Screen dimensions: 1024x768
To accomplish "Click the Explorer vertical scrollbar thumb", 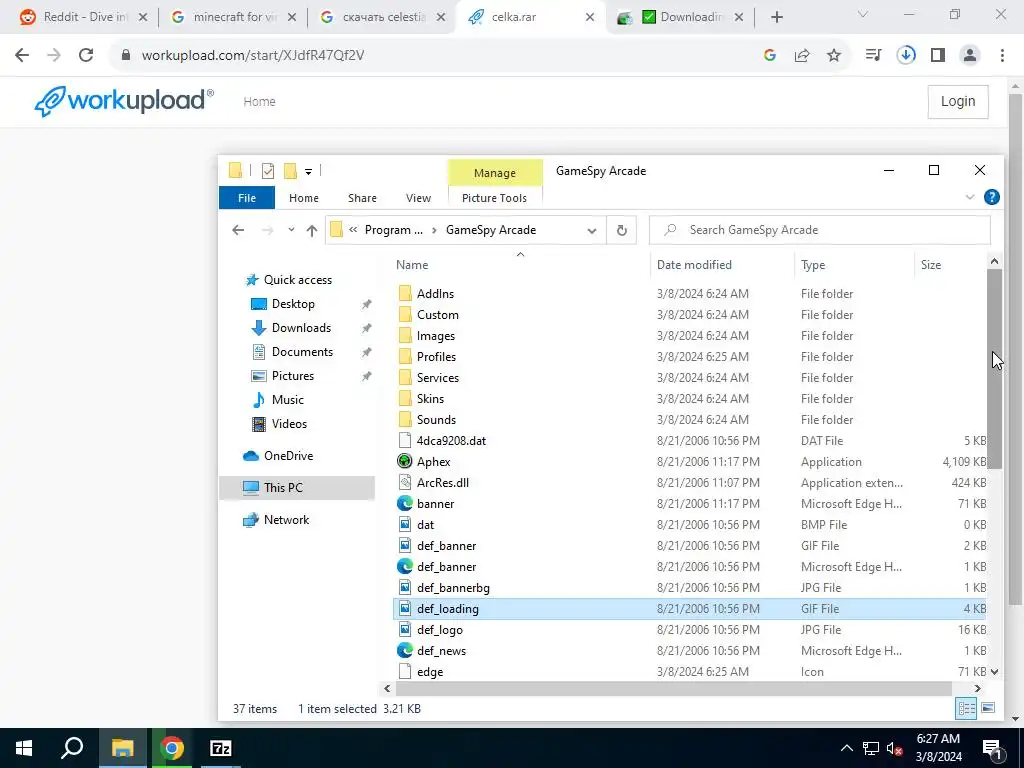I will point(994,368).
